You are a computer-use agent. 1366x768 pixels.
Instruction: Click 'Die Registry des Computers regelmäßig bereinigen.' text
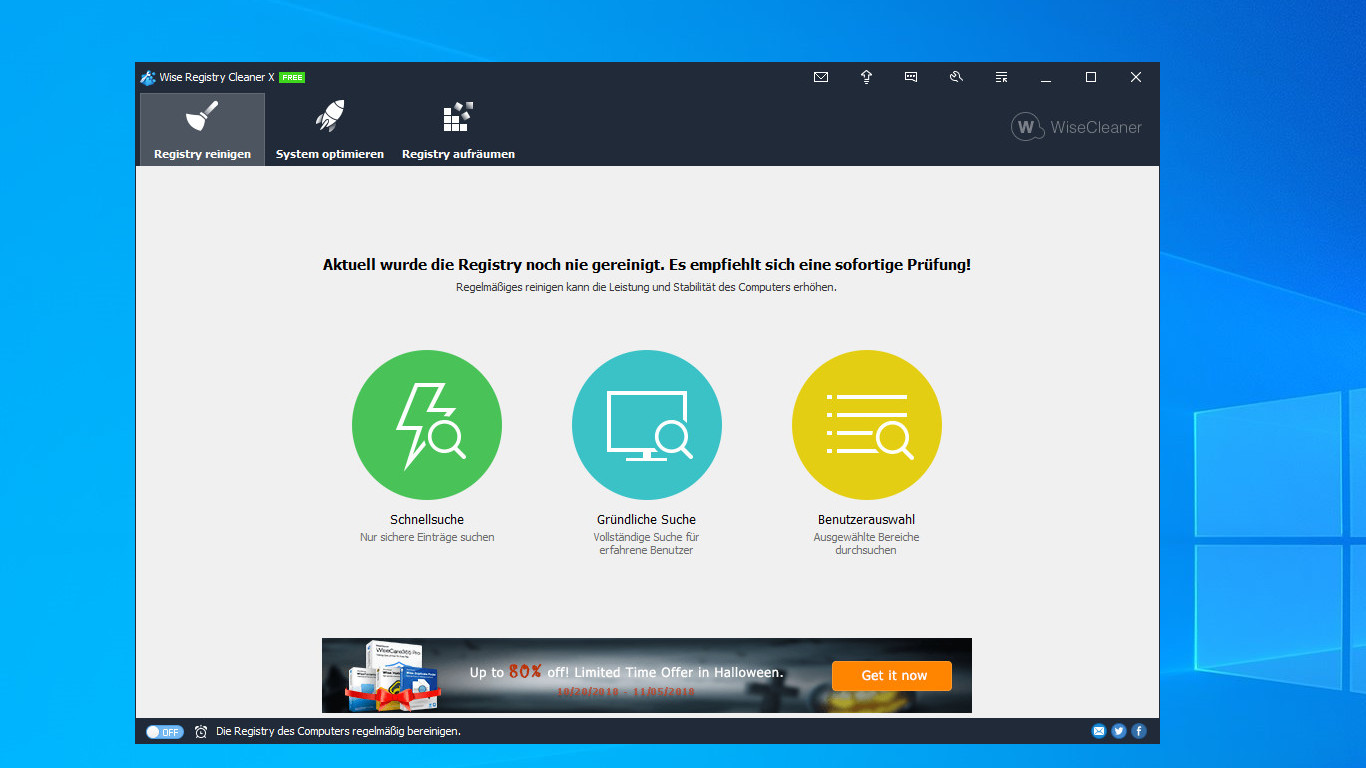coord(338,732)
